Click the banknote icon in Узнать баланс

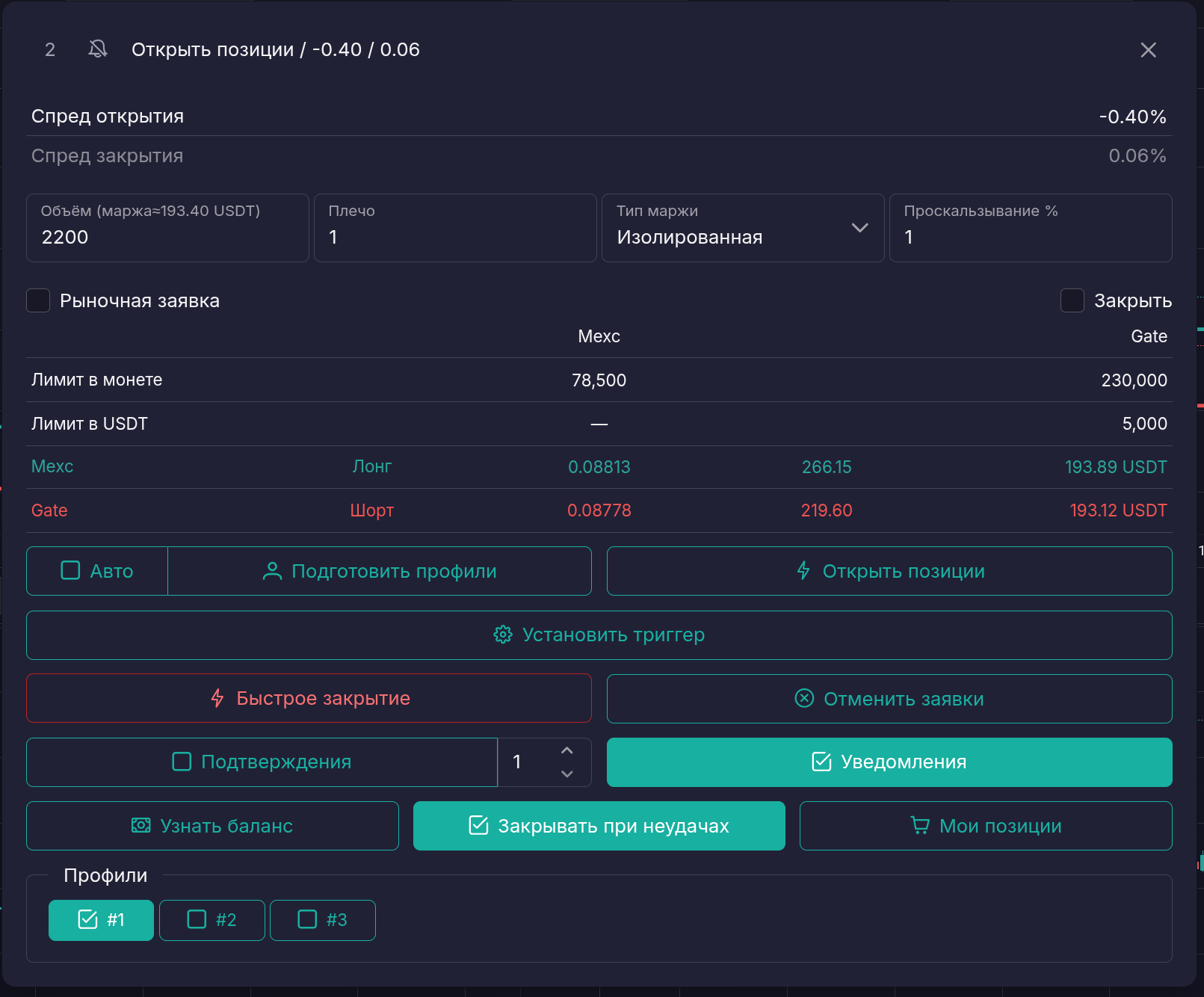point(141,825)
